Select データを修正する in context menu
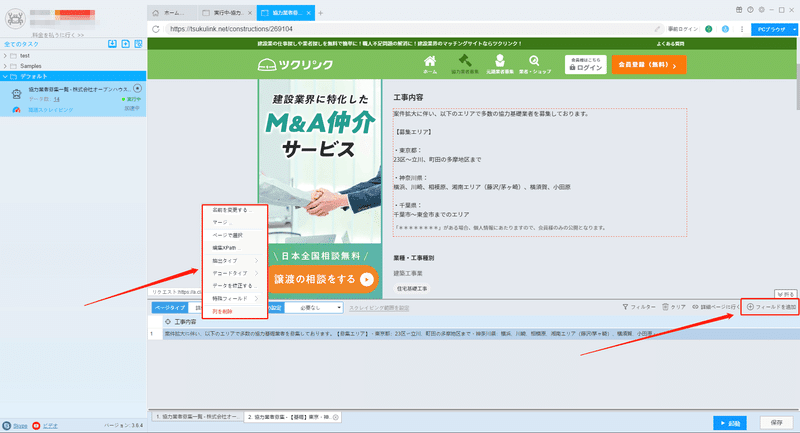The width and height of the screenshot is (800, 433). pyautogui.click(x=235, y=286)
